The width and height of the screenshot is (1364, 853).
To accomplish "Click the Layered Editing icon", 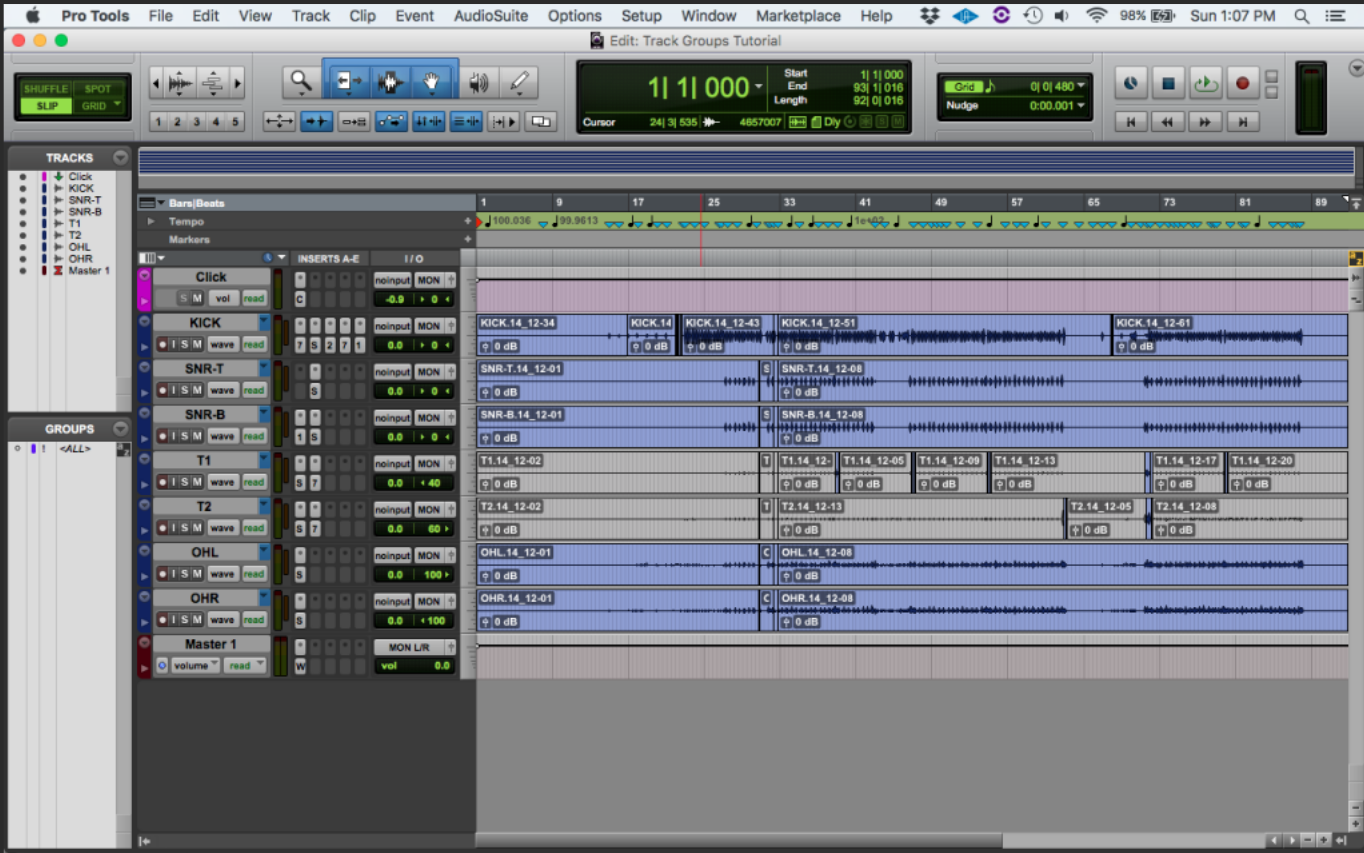I will (x=541, y=122).
